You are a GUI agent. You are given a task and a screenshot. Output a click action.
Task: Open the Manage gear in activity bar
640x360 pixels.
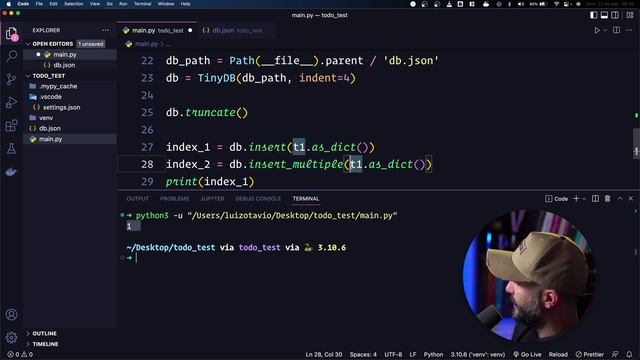point(11,337)
